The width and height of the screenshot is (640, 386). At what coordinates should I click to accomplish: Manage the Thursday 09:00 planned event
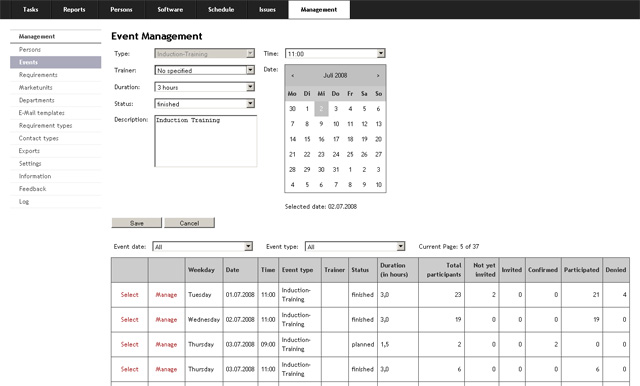(166, 344)
